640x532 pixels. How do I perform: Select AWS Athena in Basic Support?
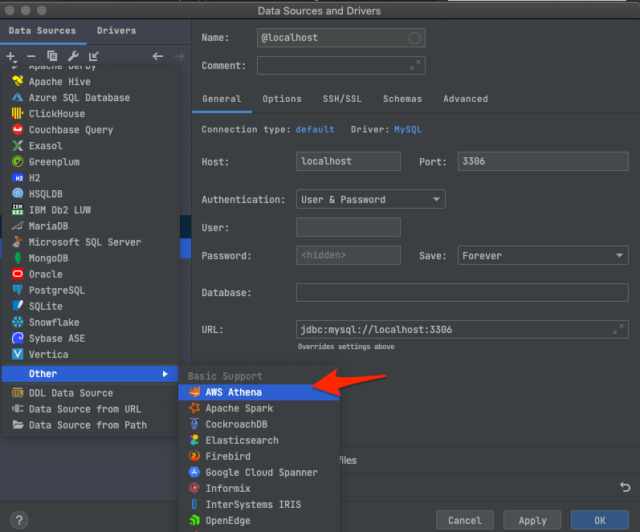[259, 392]
